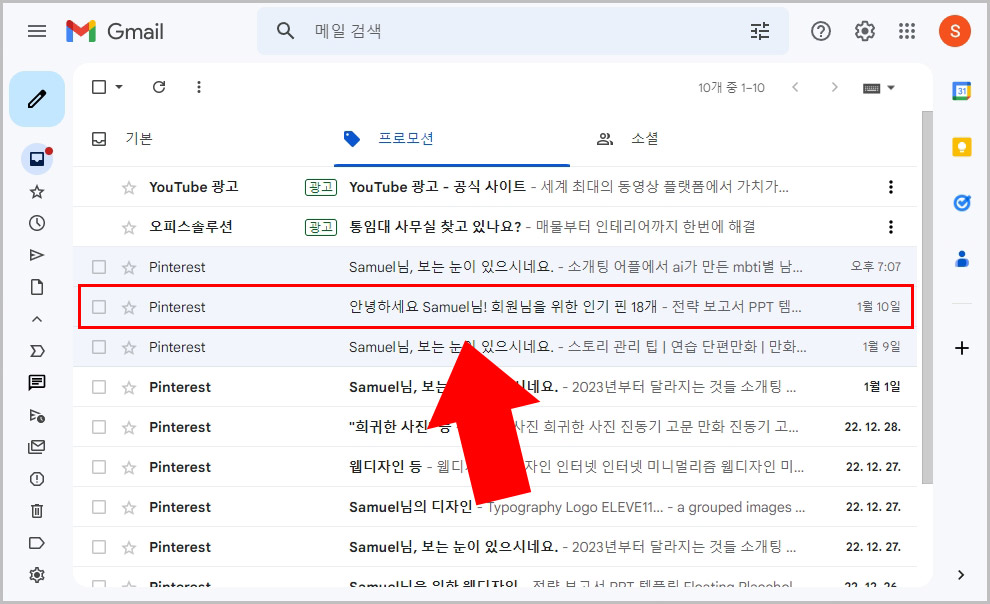
Task: Open Important label icon in sidebar
Action: click(x=37, y=351)
